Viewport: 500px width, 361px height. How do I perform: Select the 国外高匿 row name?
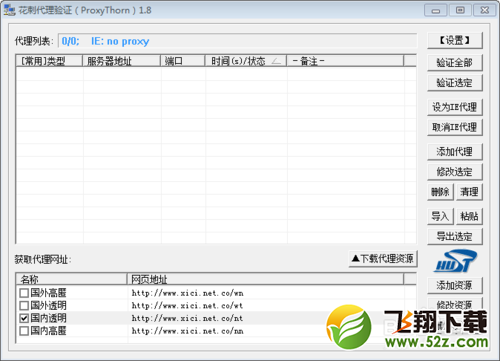point(49,293)
